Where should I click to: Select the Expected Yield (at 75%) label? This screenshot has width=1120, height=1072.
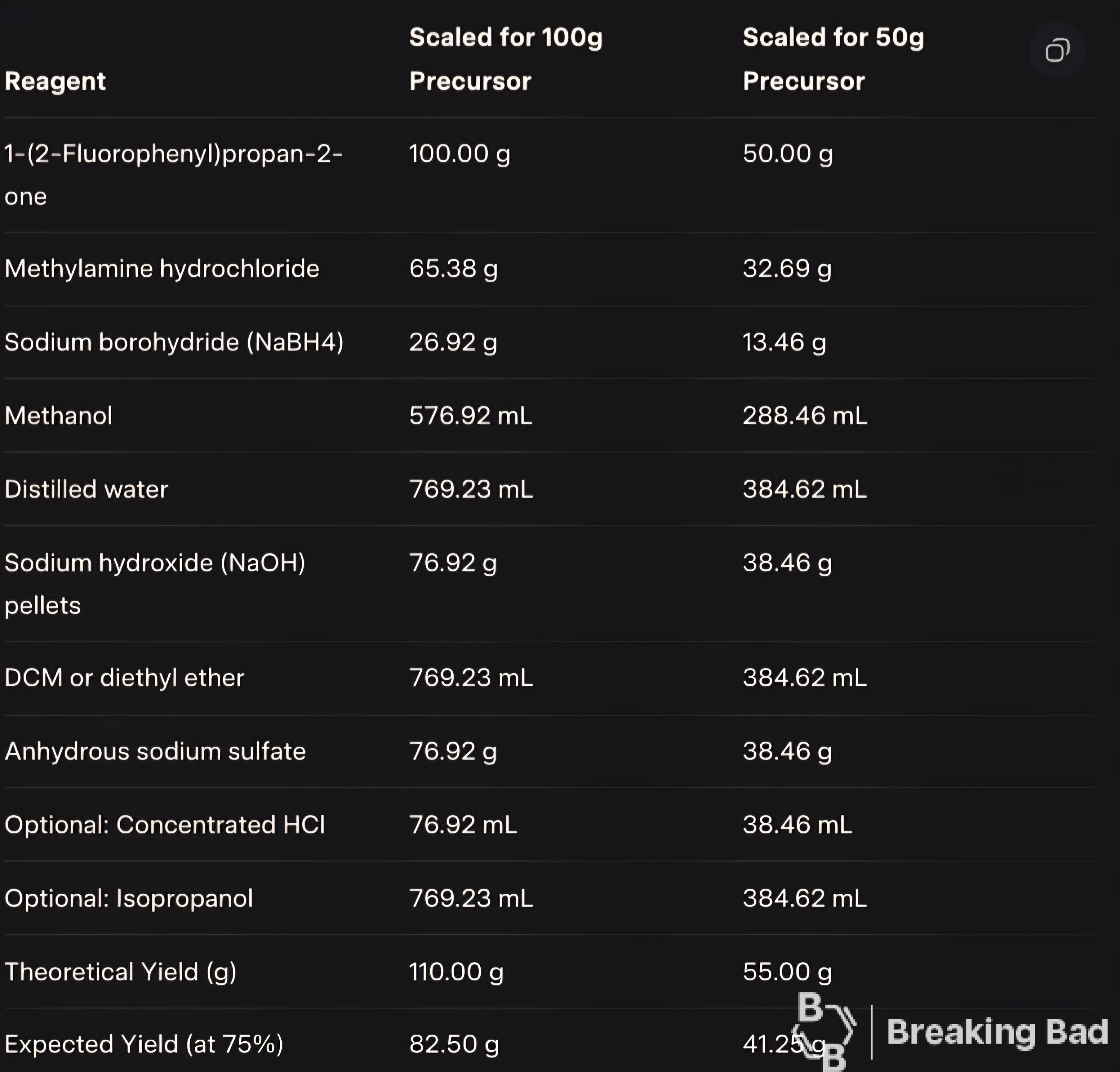pyautogui.click(x=144, y=1044)
